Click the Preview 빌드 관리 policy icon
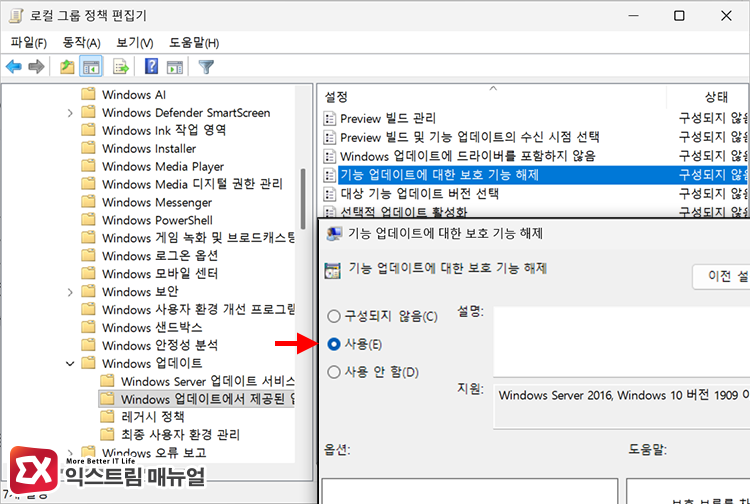The width and height of the screenshot is (750, 504). (x=330, y=118)
